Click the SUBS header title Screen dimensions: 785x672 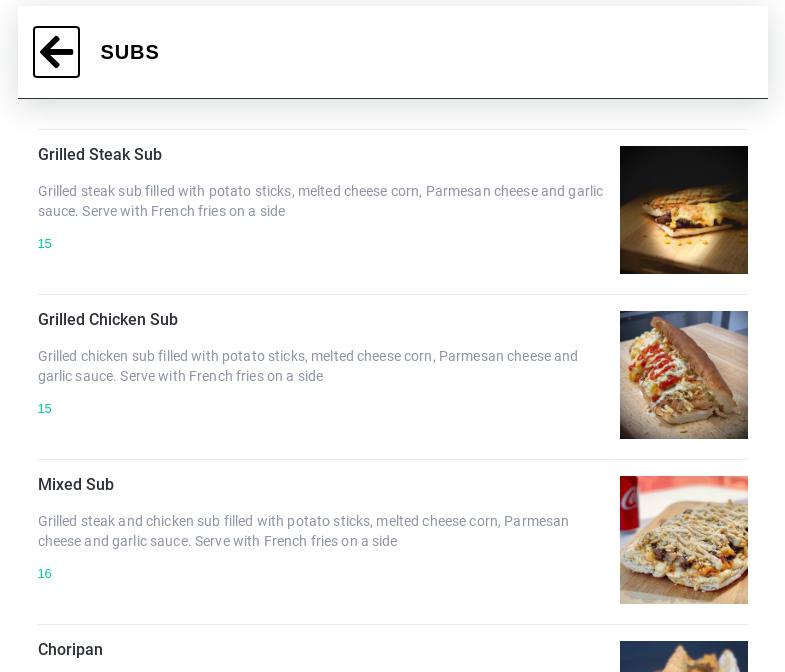point(130,52)
